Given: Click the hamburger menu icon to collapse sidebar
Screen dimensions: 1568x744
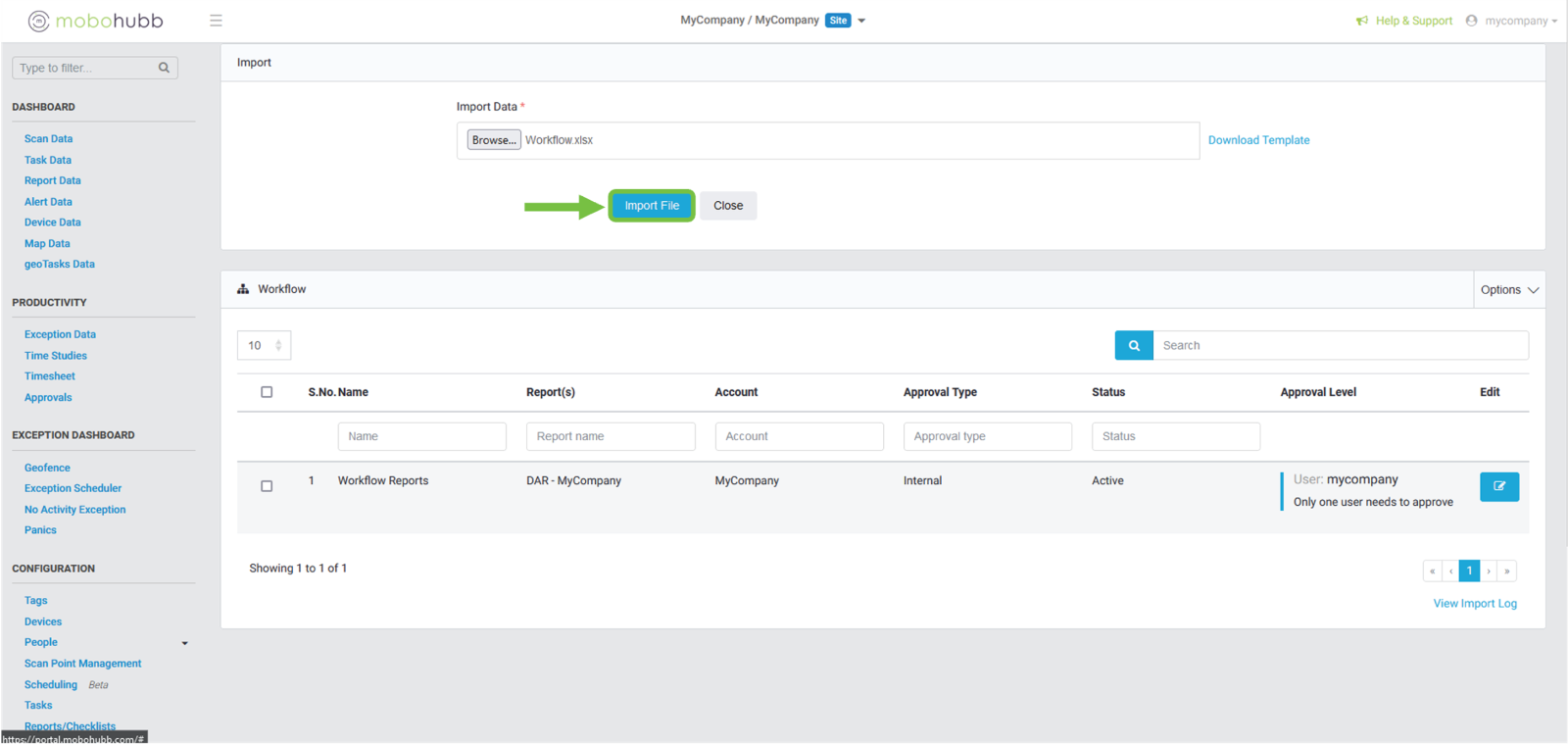Looking at the screenshot, I should pyautogui.click(x=216, y=21).
